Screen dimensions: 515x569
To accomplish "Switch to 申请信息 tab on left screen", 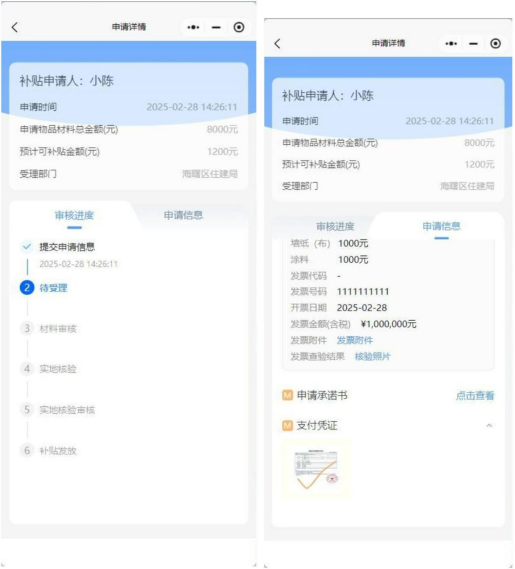I will coord(183,215).
